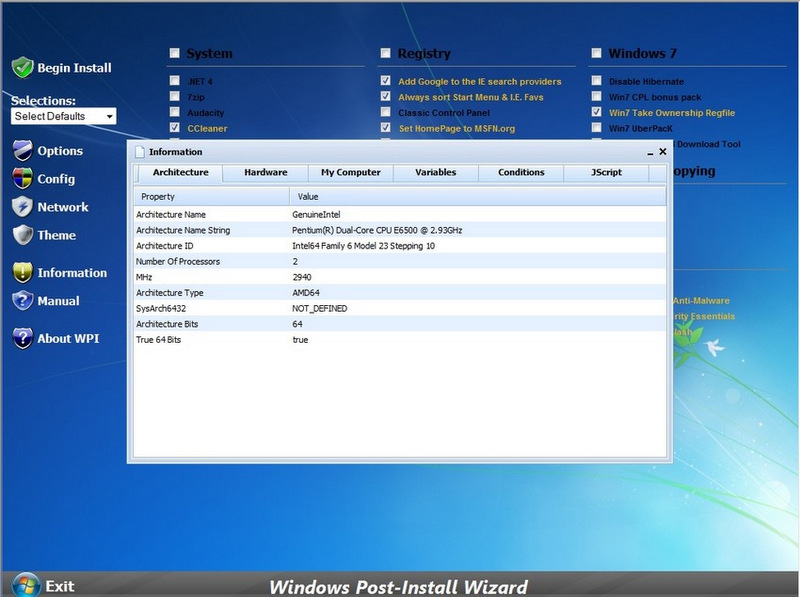The width and height of the screenshot is (800, 597).
Task: Enable the Disable Hibernate checkbox
Action: (x=596, y=81)
